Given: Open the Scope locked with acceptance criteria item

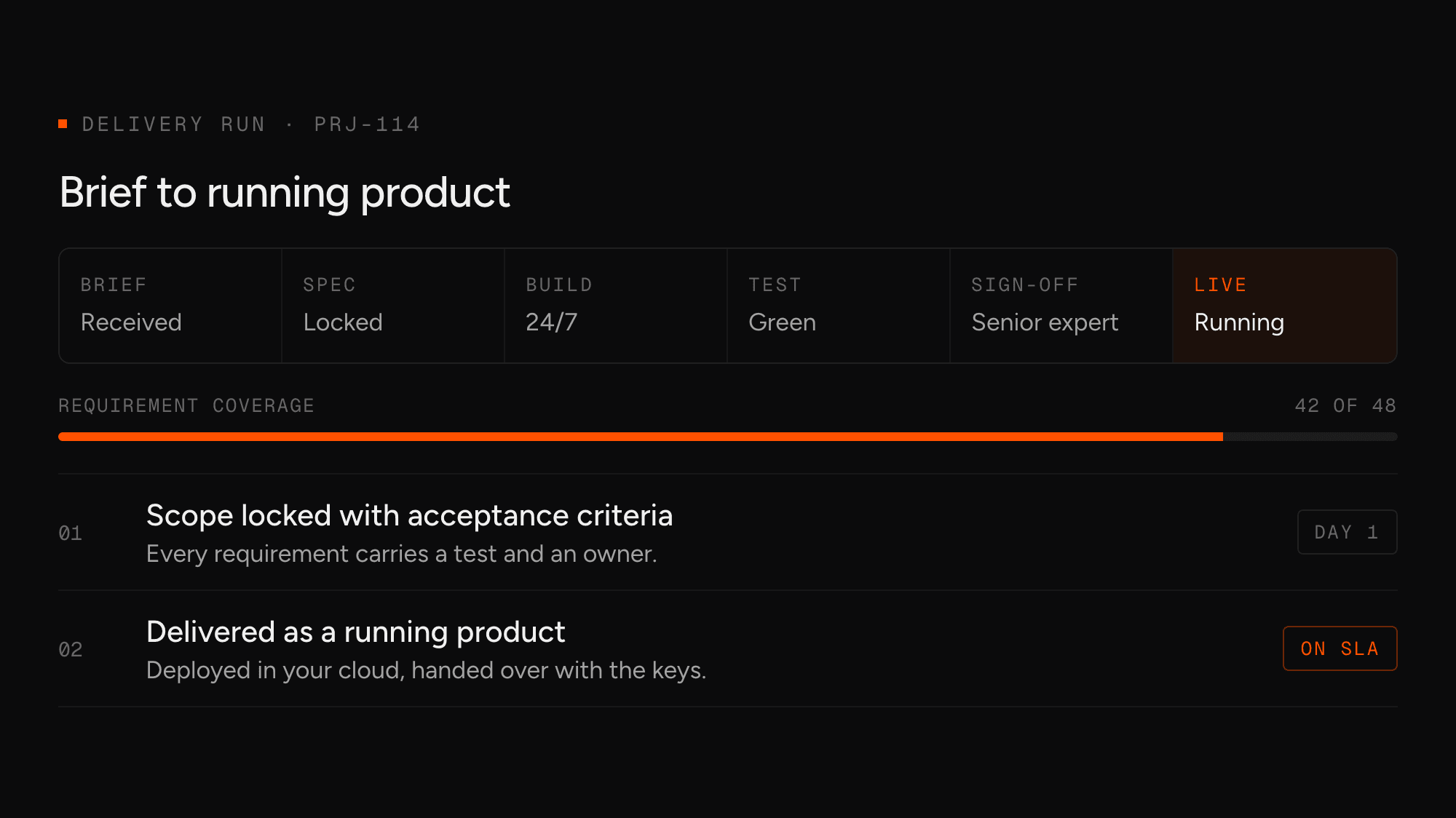Looking at the screenshot, I should pos(728,532).
